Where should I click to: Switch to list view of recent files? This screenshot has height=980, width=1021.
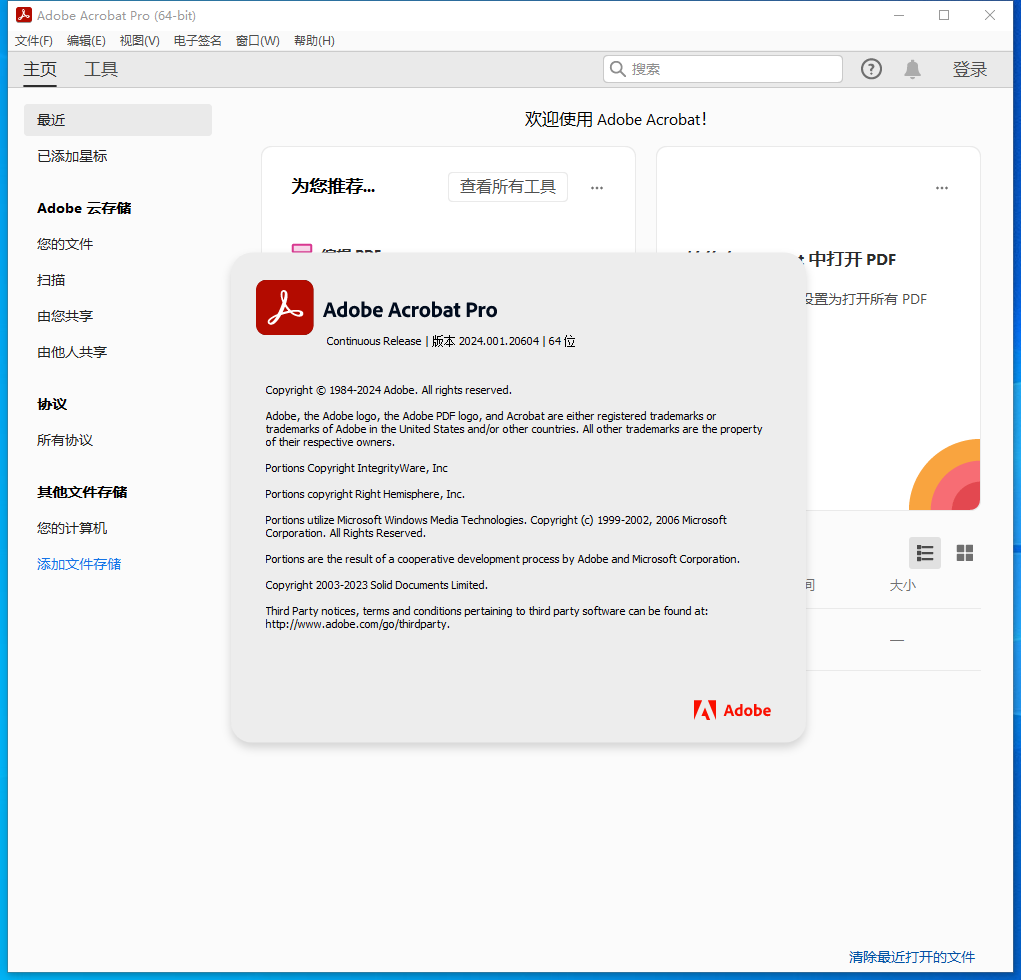pos(925,553)
